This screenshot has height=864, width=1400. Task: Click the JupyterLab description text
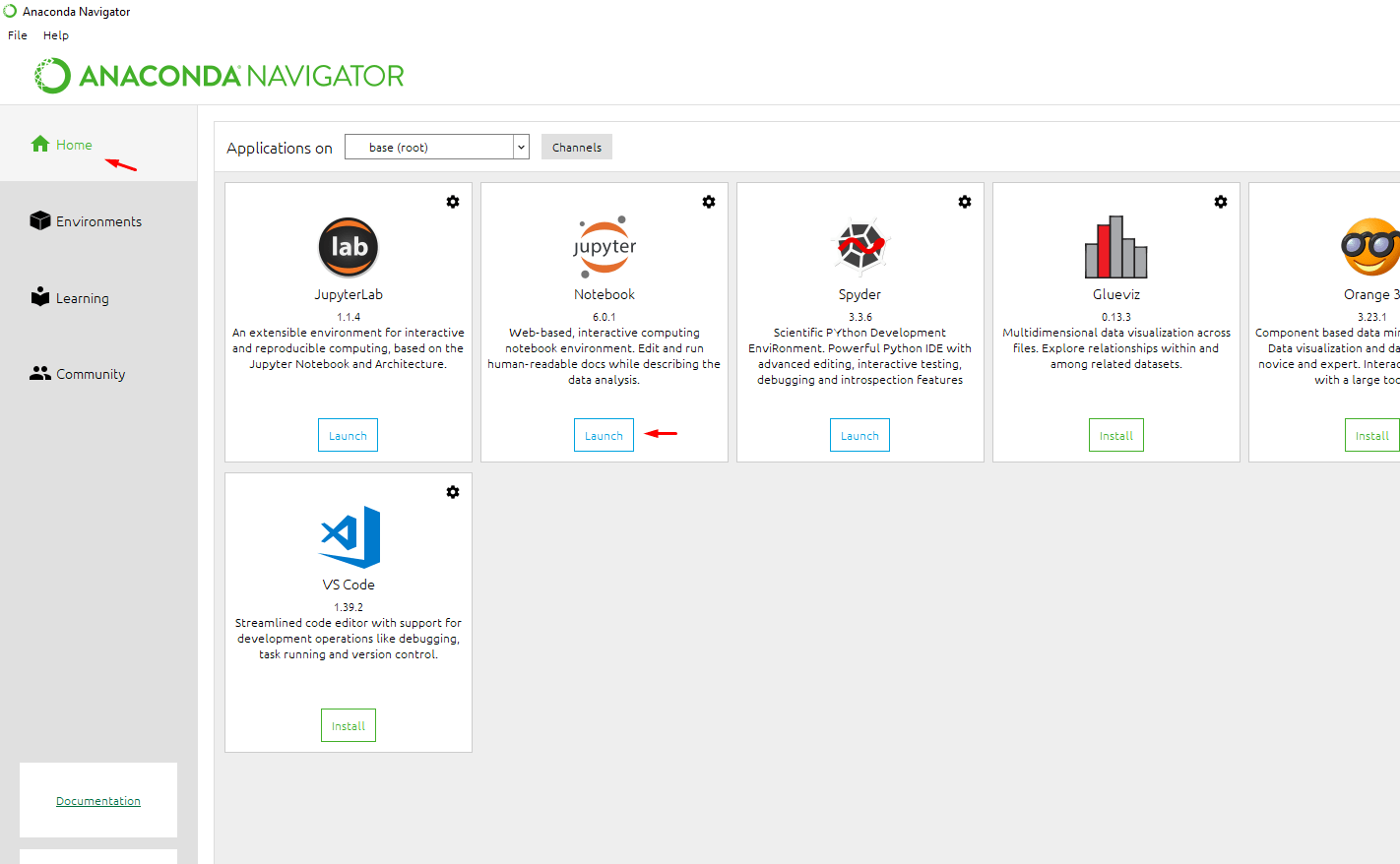(x=349, y=348)
